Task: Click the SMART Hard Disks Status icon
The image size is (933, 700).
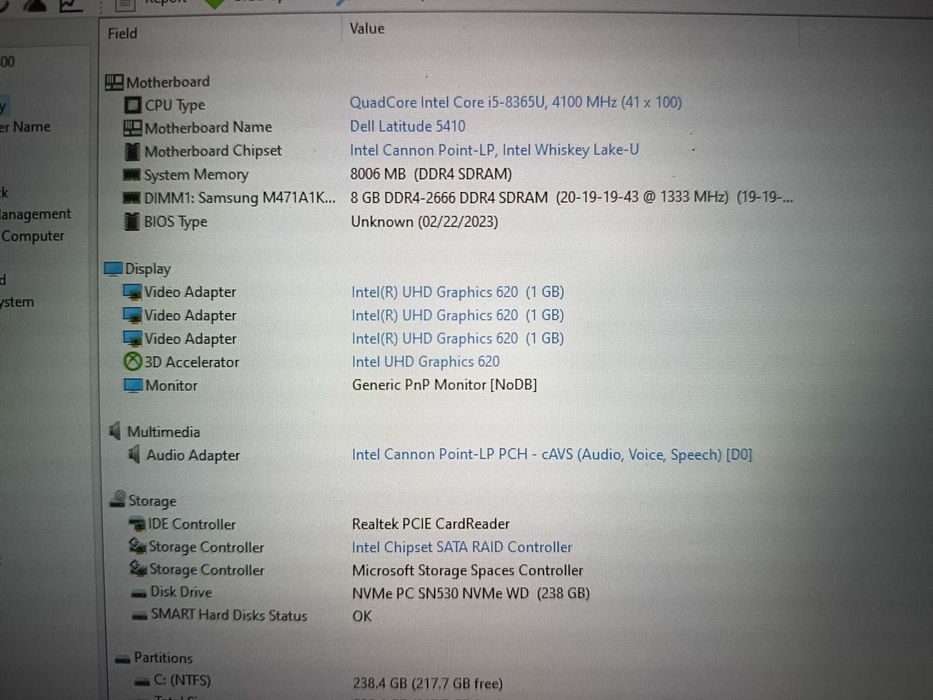Action: pyautogui.click(x=139, y=616)
